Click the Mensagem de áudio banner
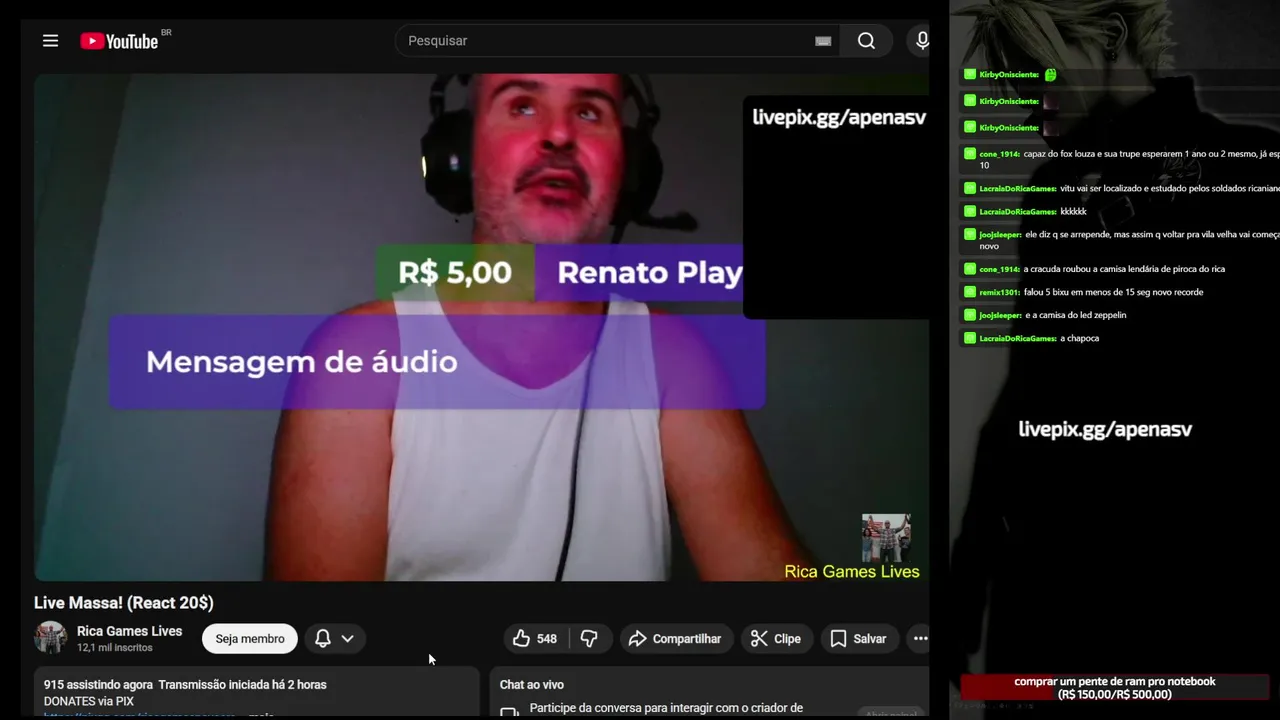 tap(437, 362)
